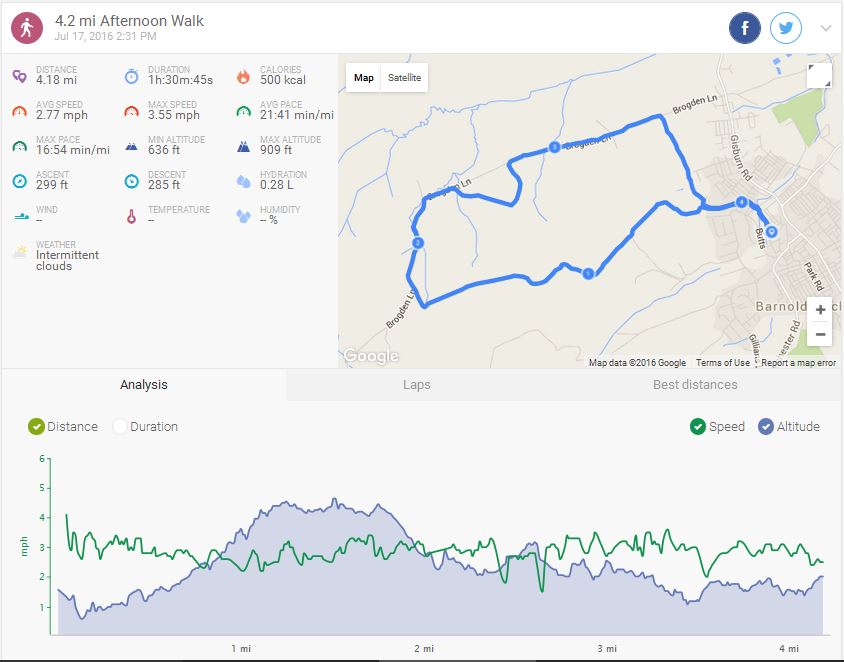Open the Terms of Use link
This screenshot has width=844, height=662.
coord(722,363)
